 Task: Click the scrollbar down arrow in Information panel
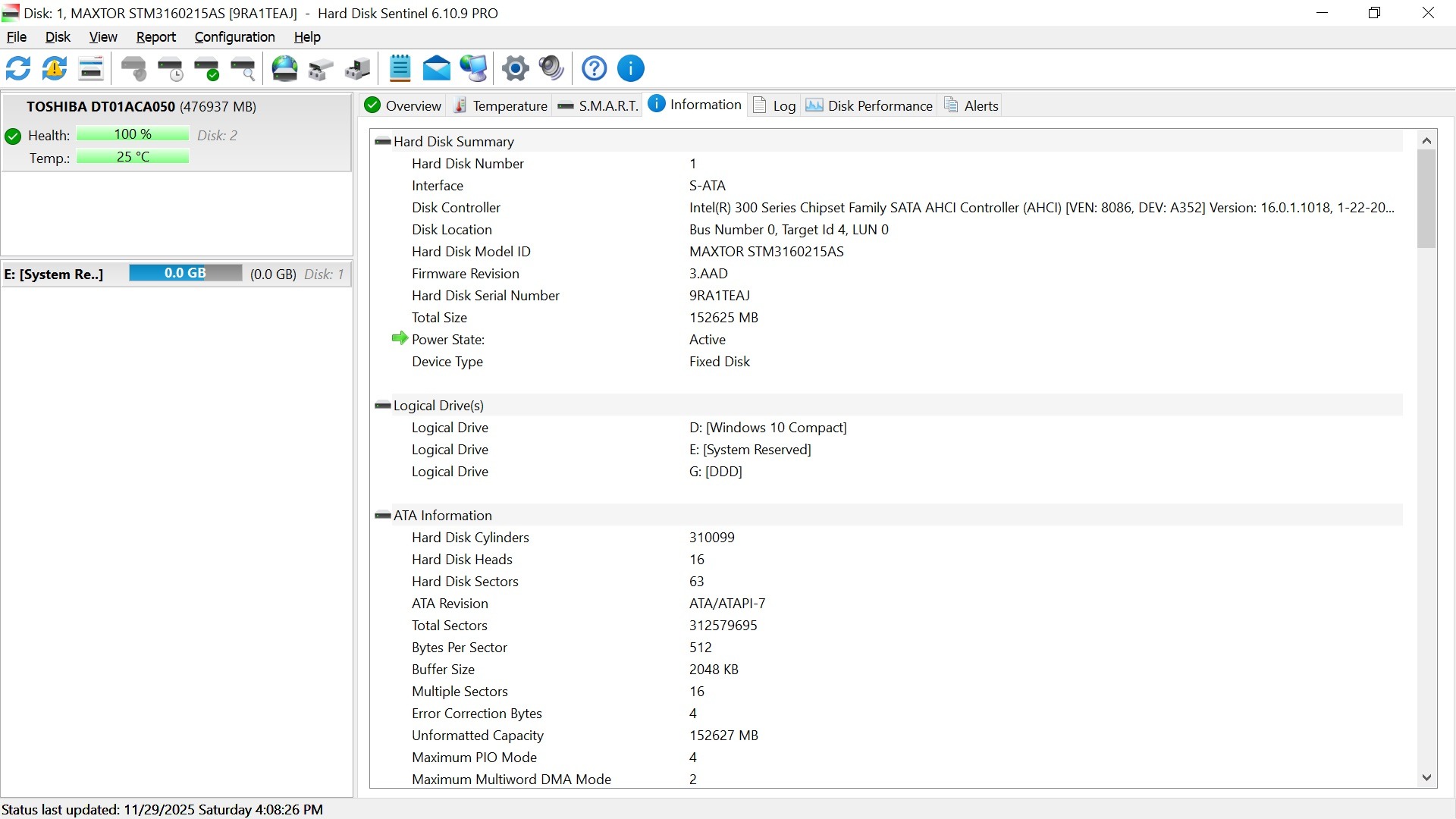1426,777
